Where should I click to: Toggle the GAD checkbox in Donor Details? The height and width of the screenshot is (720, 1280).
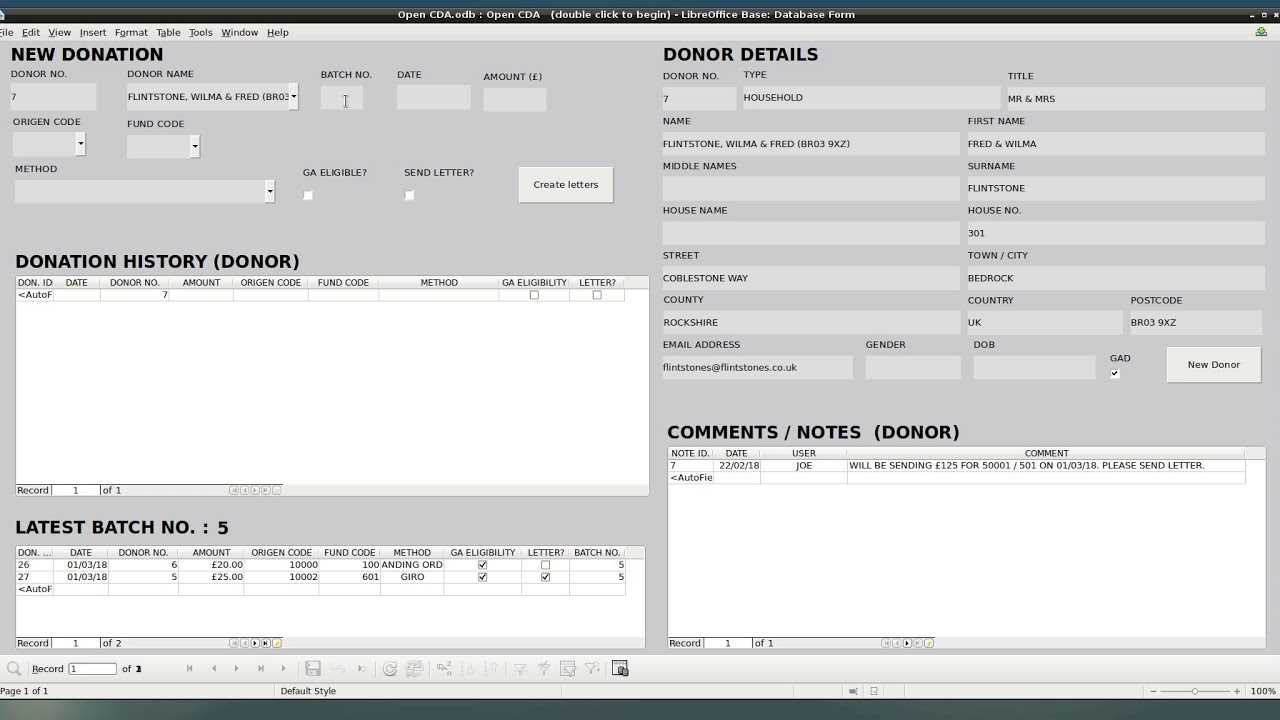coord(1115,373)
